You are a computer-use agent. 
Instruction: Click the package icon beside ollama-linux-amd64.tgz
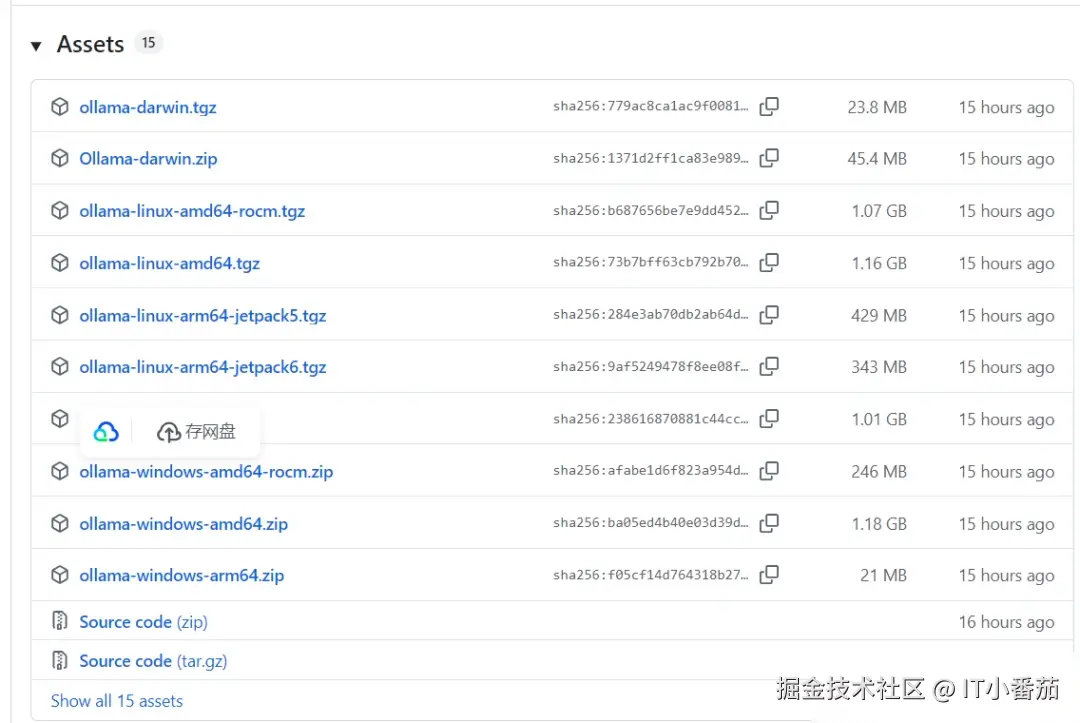(59, 262)
